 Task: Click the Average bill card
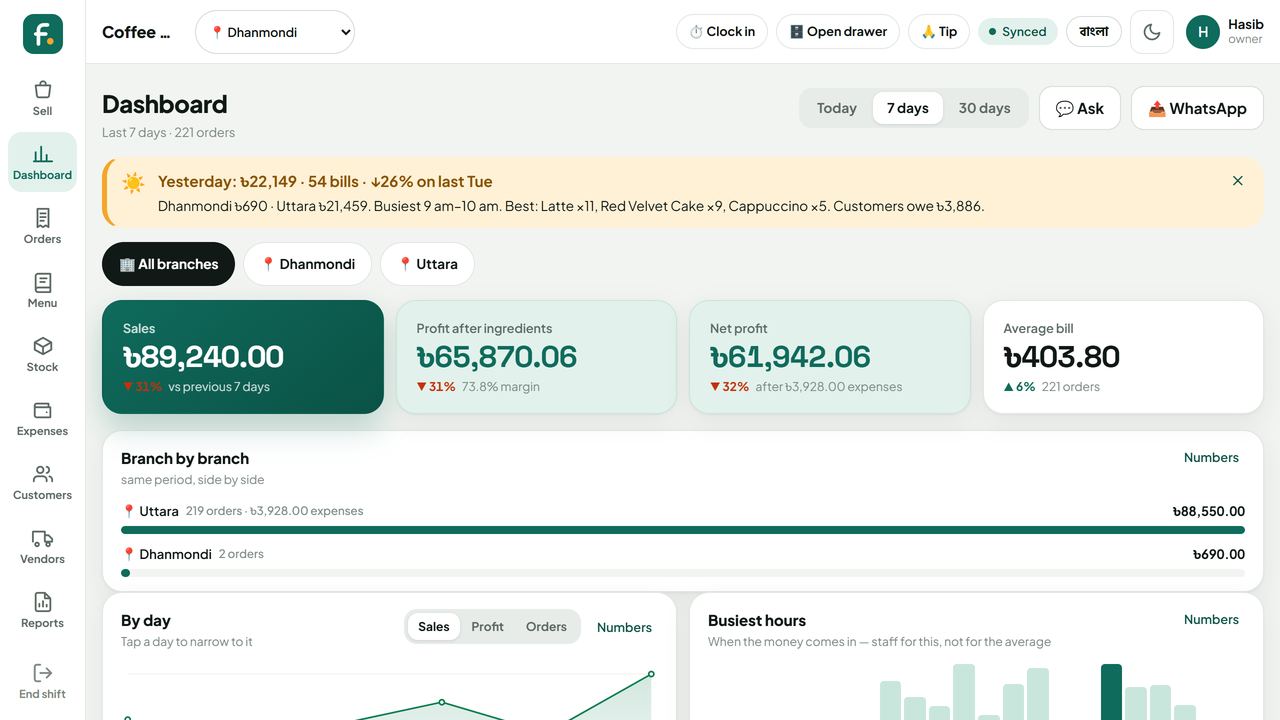click(x=1123, y=357)
